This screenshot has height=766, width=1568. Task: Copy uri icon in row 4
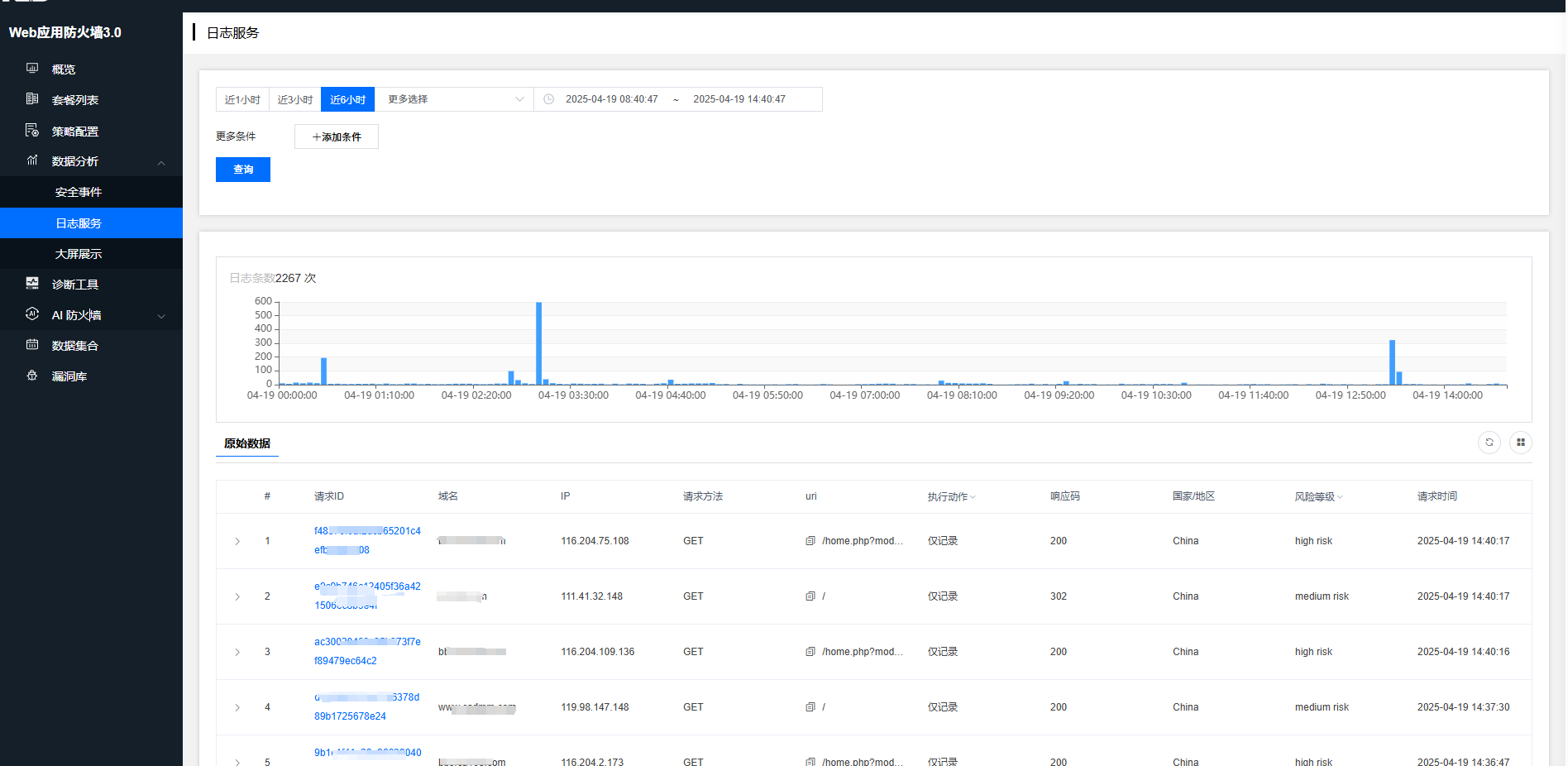tap(810, 707)
